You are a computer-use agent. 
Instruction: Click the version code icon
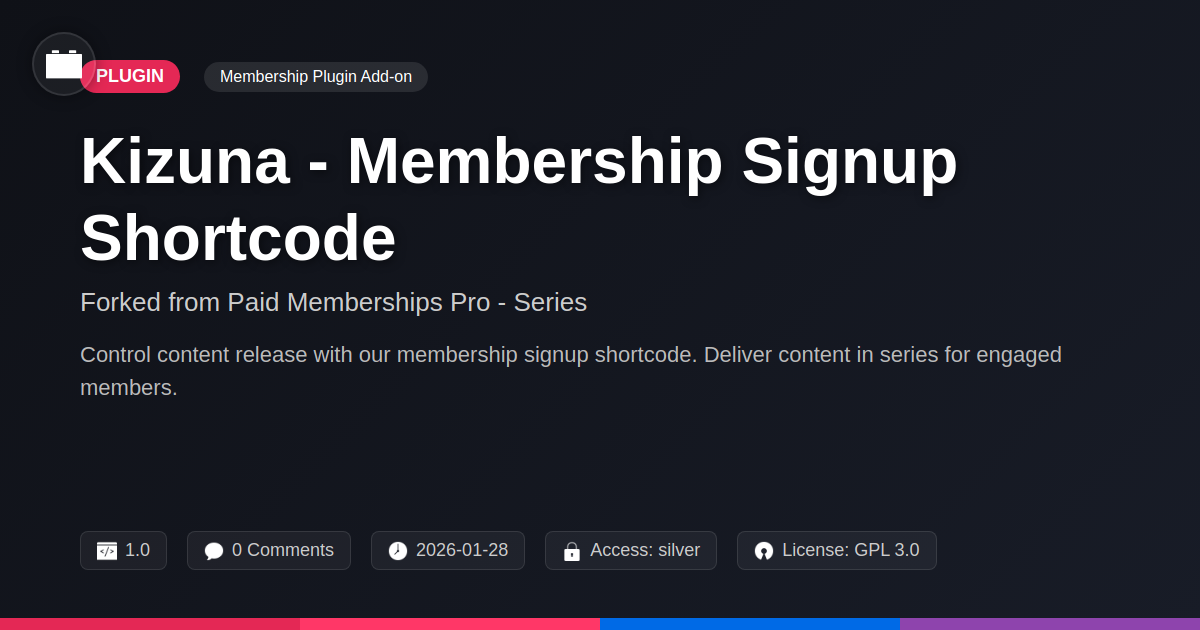click(107, 551)
